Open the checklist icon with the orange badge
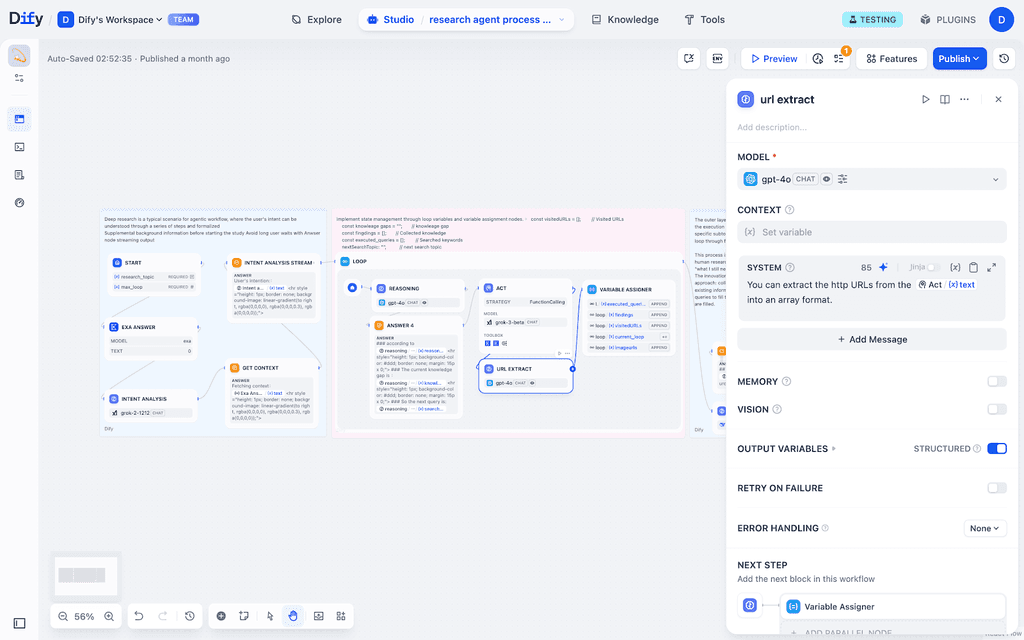 (838, 58)
